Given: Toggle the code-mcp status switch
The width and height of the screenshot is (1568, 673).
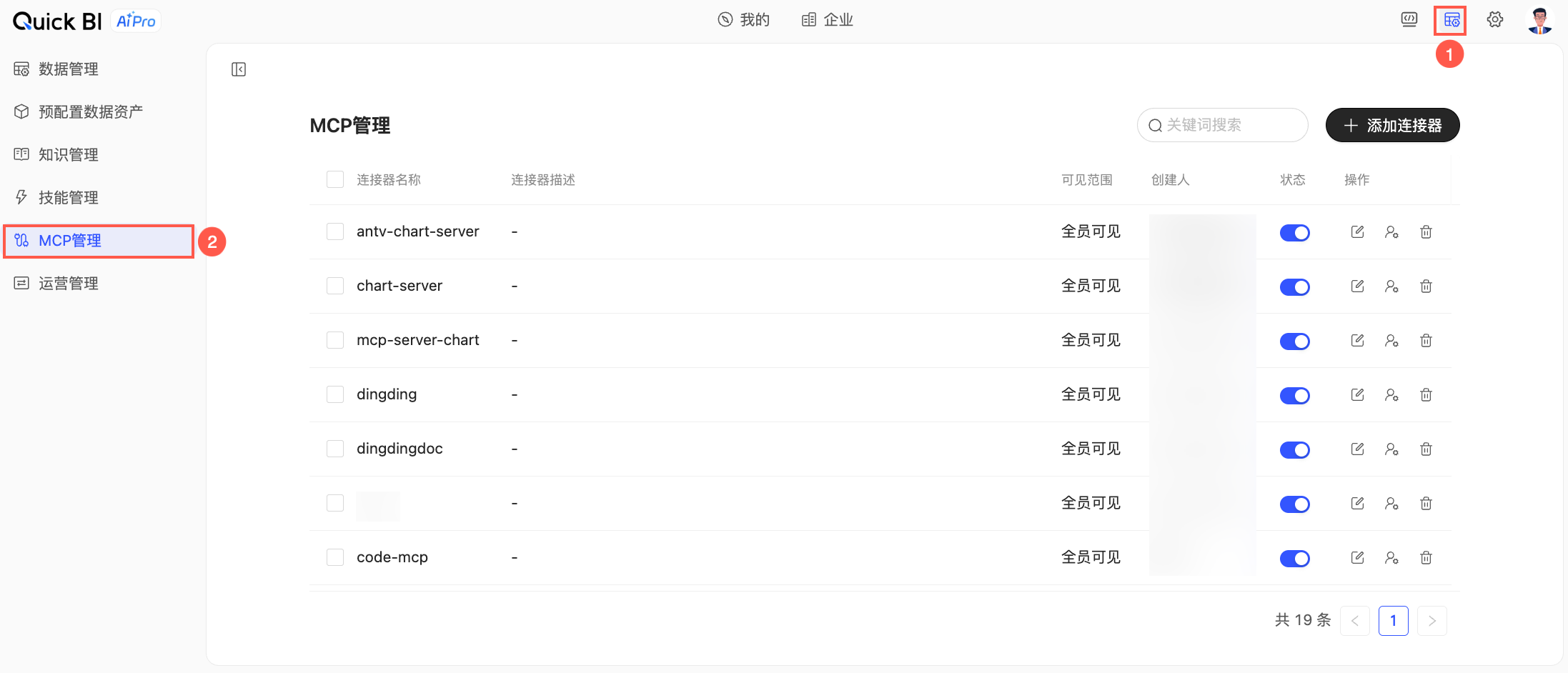Looking at the screenshot, I should pyautogui.click(x=1294, y=559).
